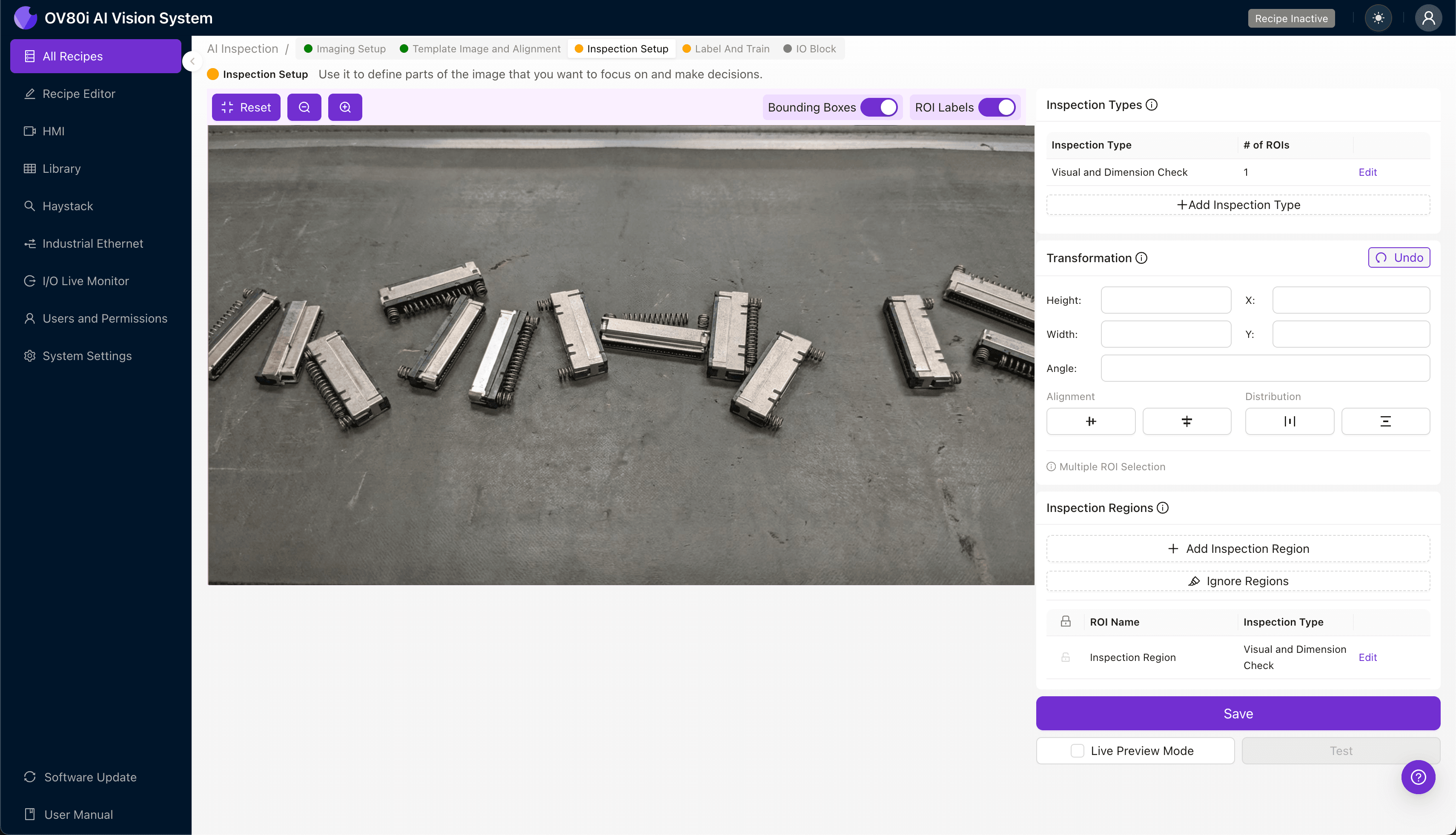This screenshot has width=1456, height=835.
Task: Disable the ROI Labels switch
Action: click(997, 107)
